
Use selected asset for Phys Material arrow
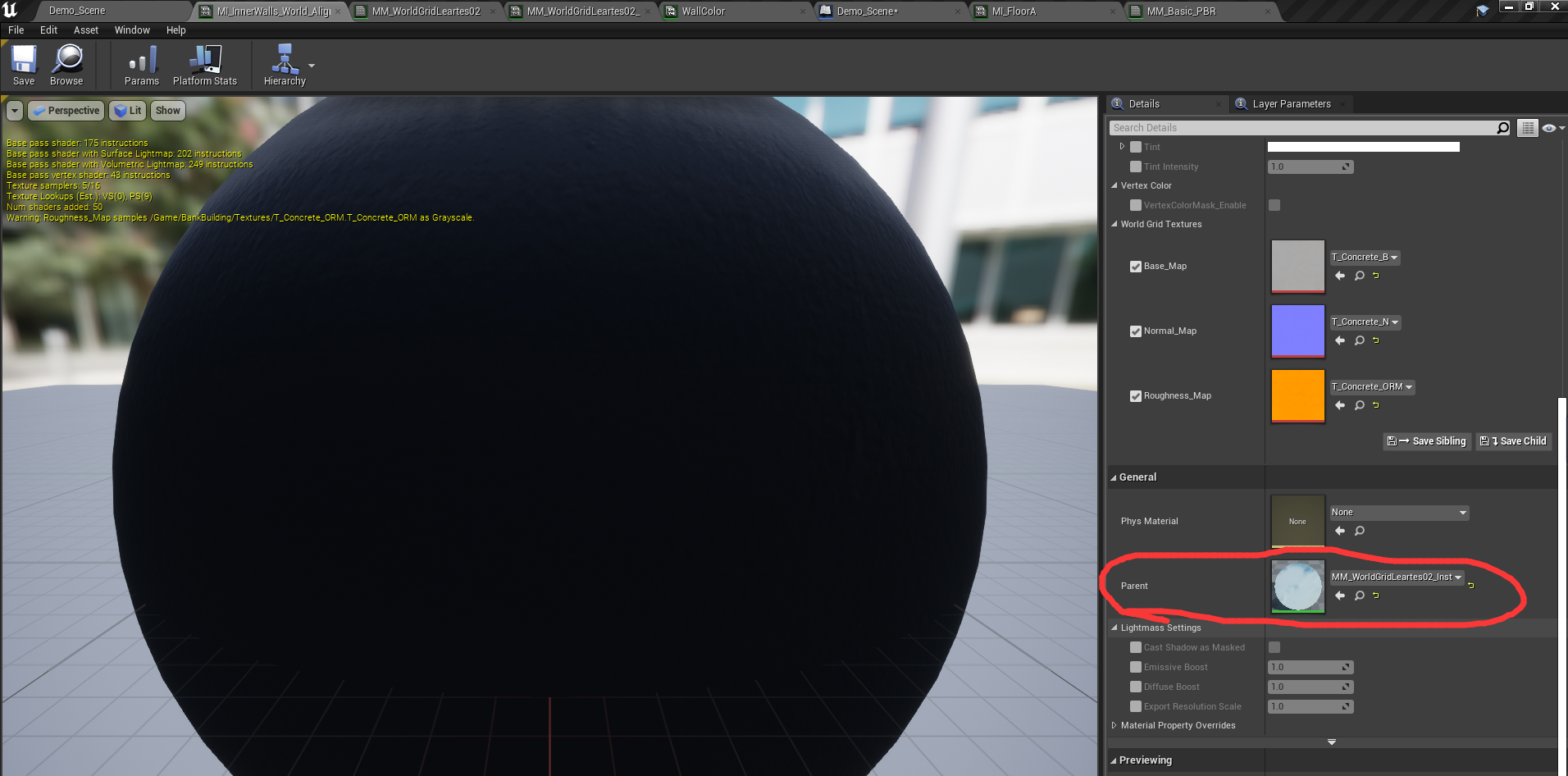pos(1340,531)
